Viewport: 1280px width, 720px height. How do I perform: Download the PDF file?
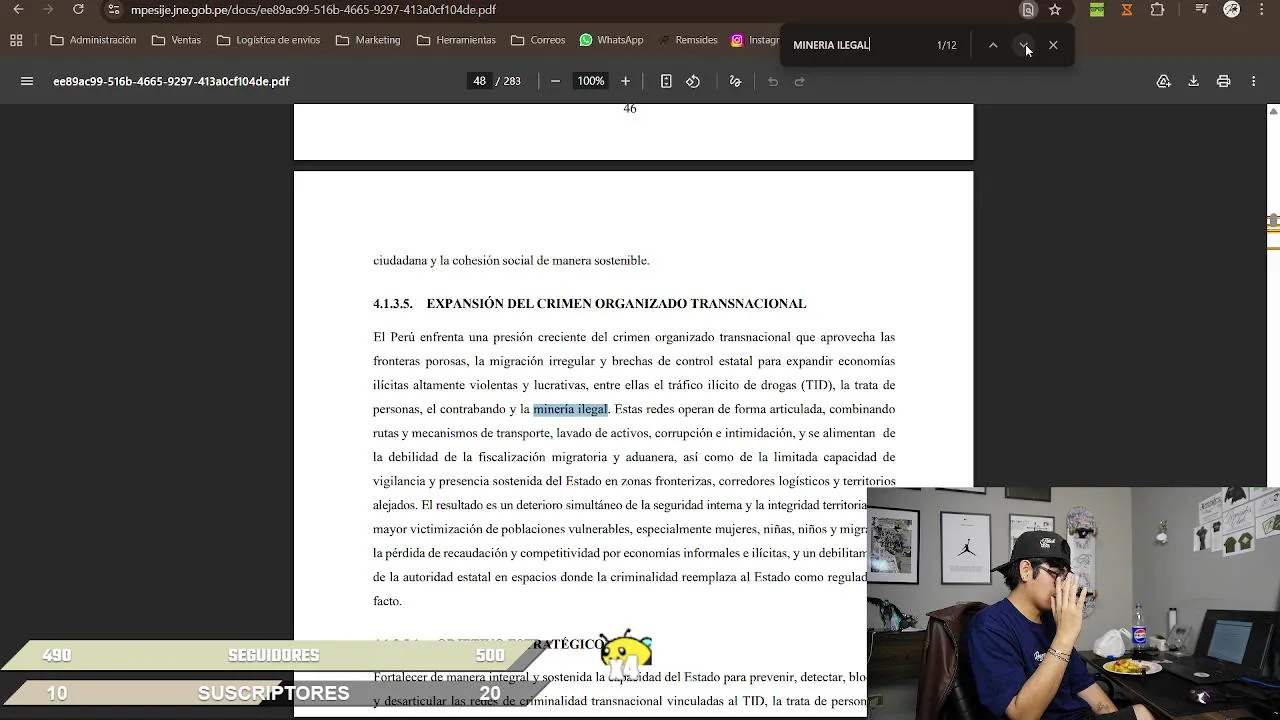coord(1194,81)
